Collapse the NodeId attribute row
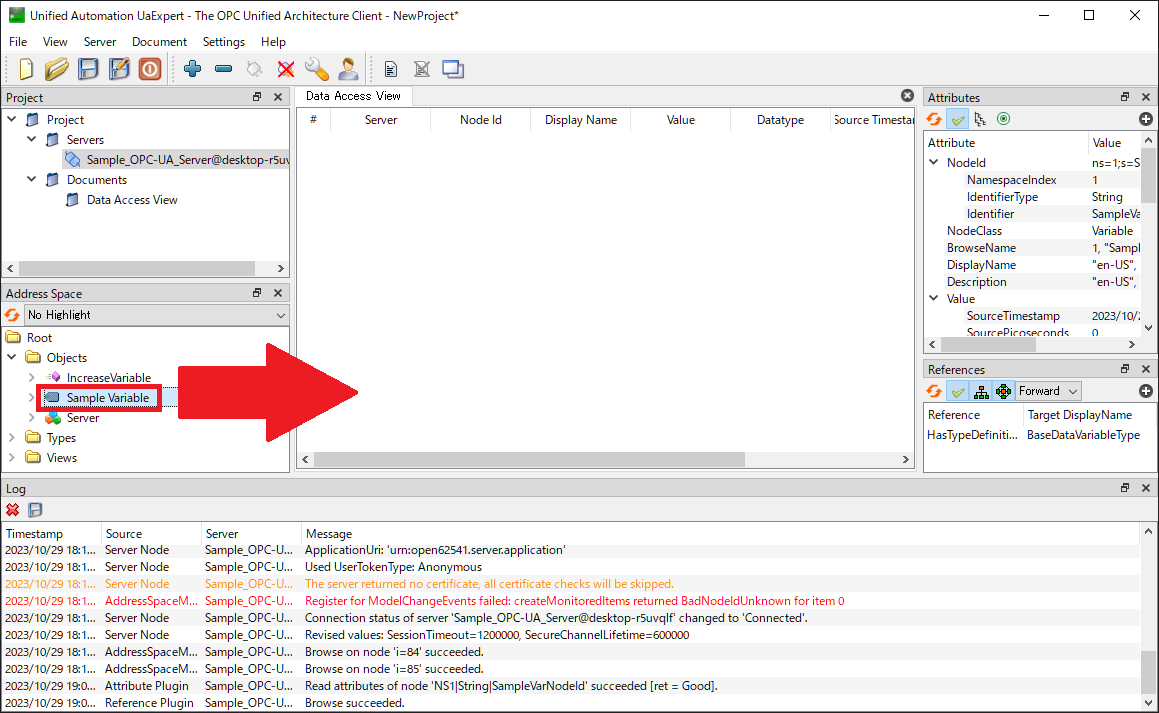Viewport: 1159px width, 713px height. (x=934, y=163)
